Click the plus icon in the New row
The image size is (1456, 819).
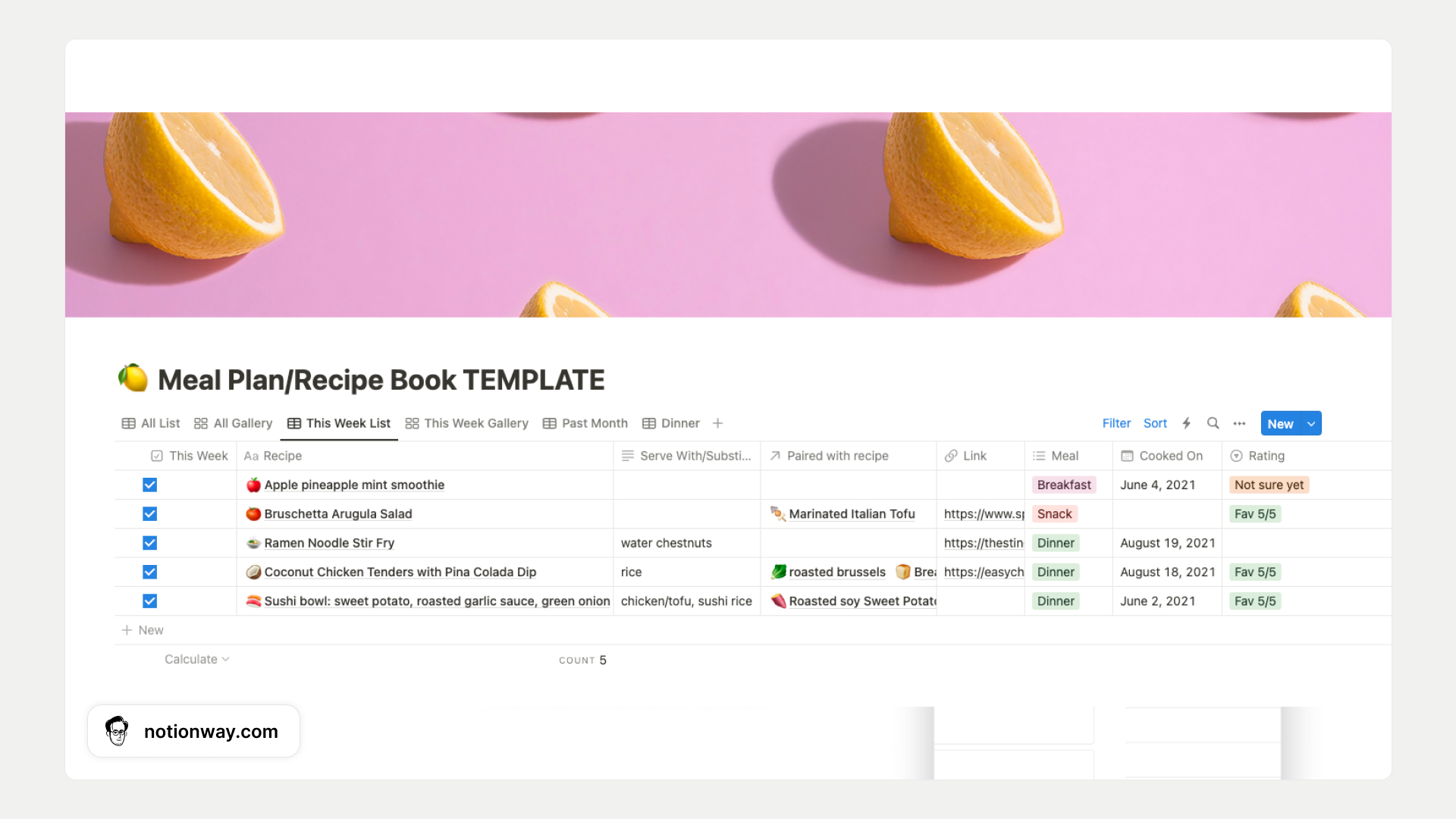point(127,630)
